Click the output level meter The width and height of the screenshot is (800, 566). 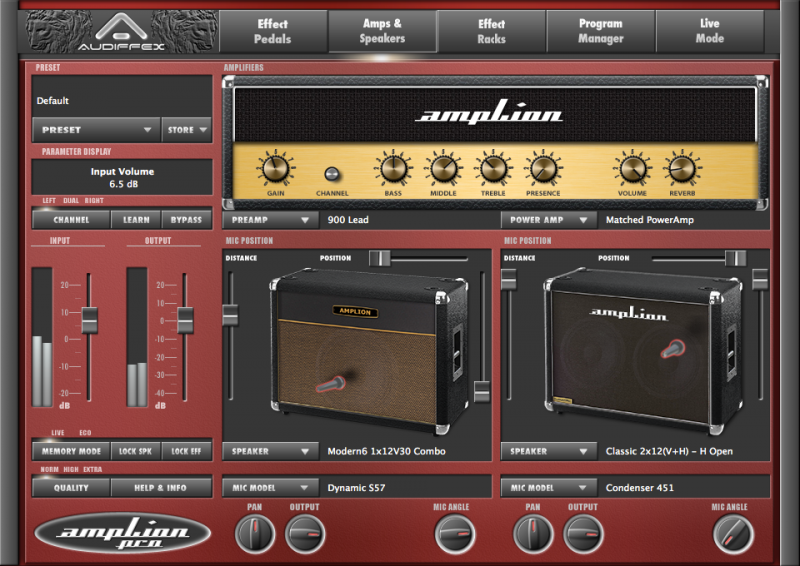click(x=137, y=337)
